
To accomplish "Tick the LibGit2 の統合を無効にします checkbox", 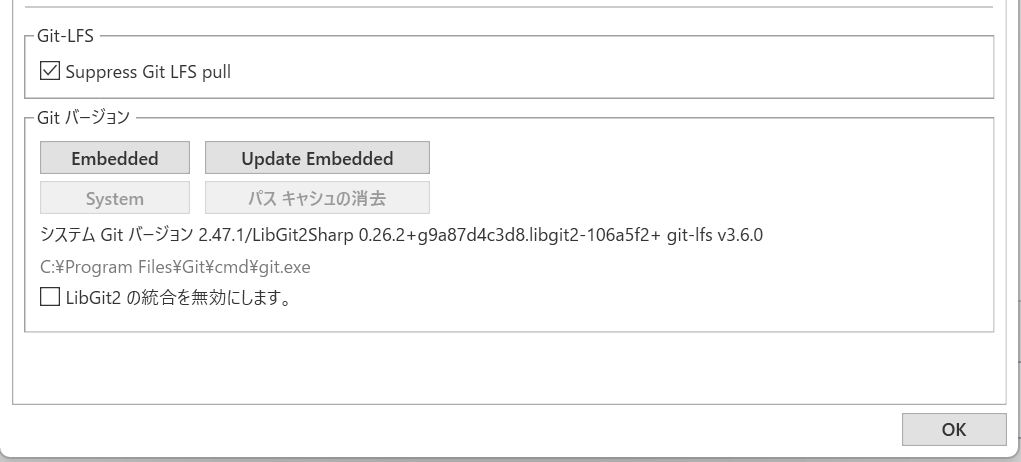I will 50,297.
